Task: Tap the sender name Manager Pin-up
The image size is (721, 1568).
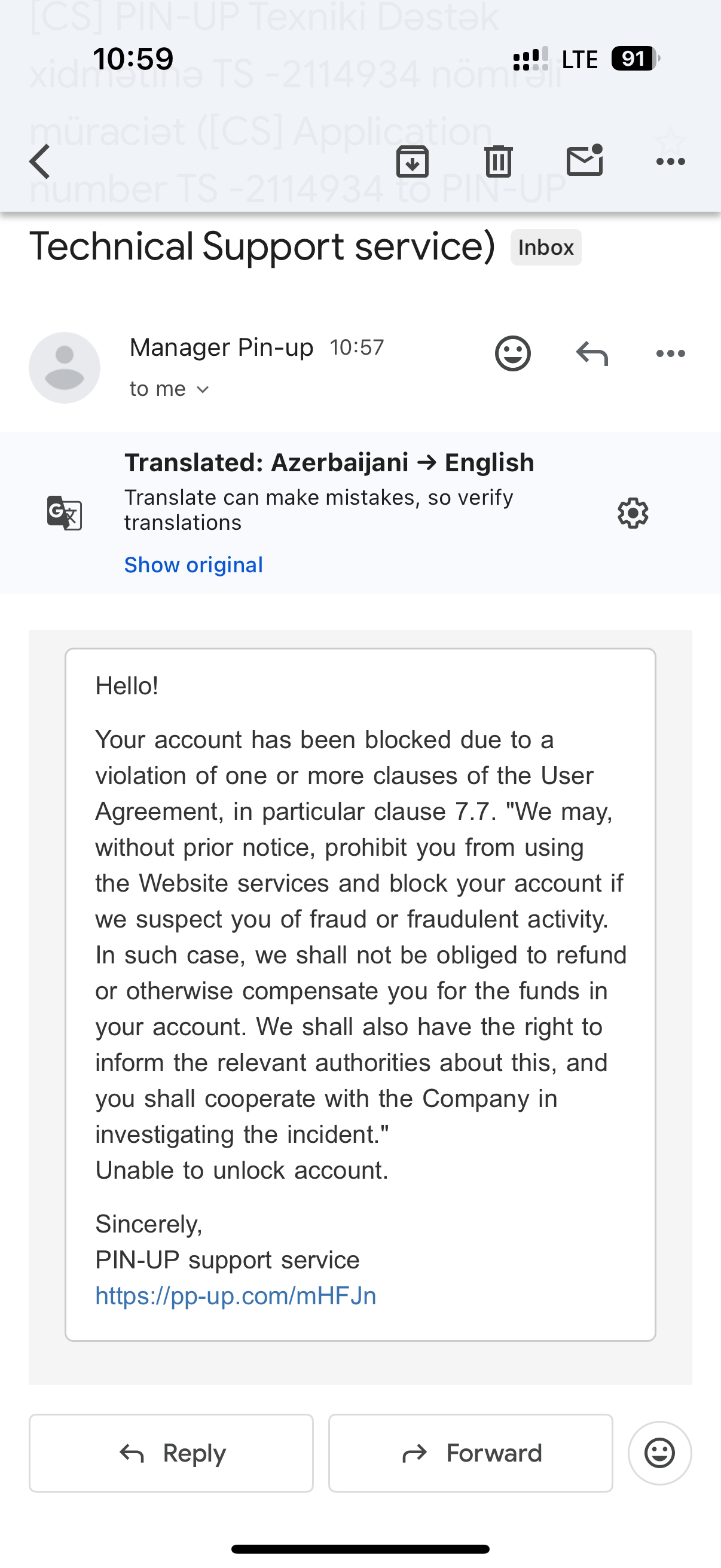Action: click(221, 347)
